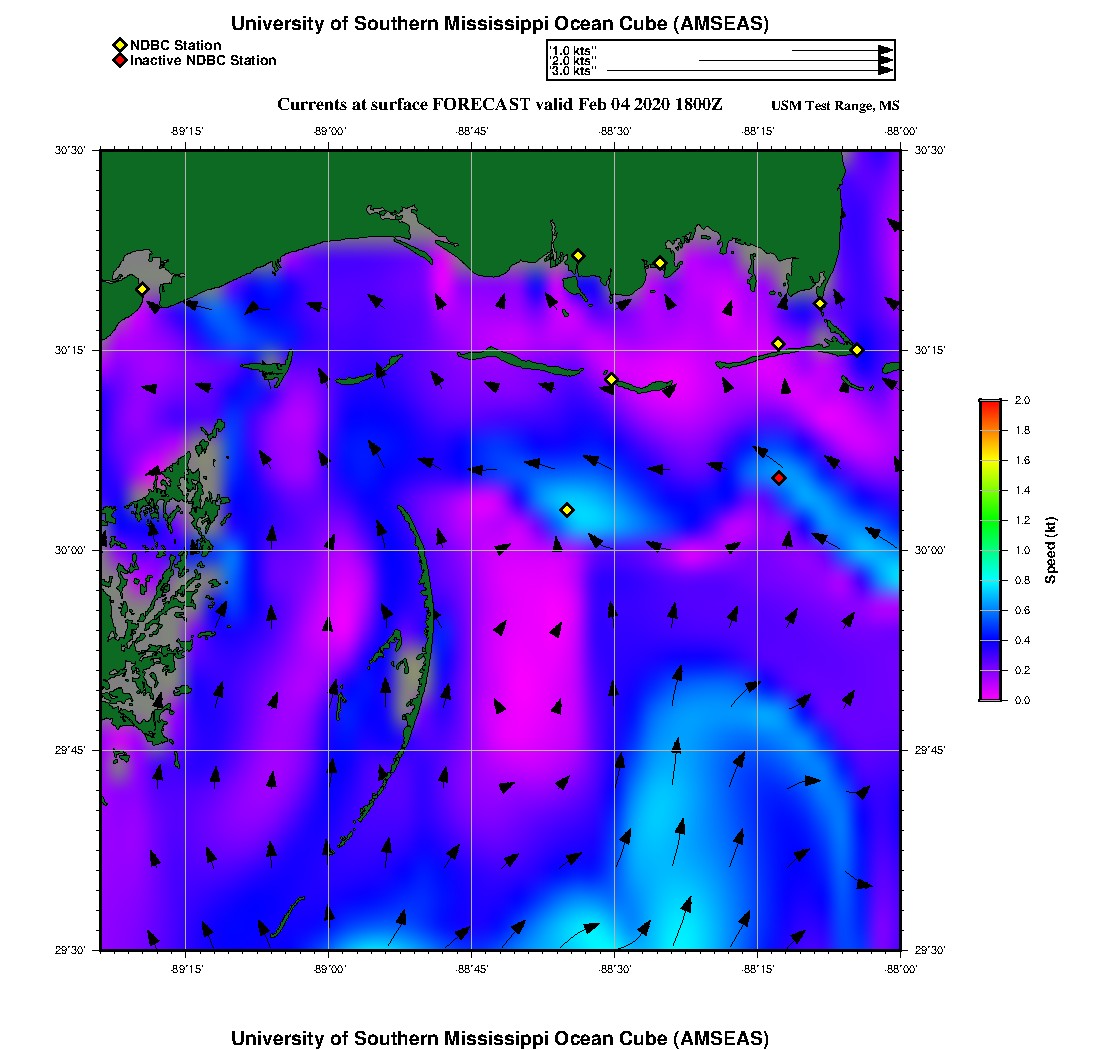Click yellow diamond icon in NDBC Station legend
This screenshot has width=1100, height=1050.
coord(119,45)
